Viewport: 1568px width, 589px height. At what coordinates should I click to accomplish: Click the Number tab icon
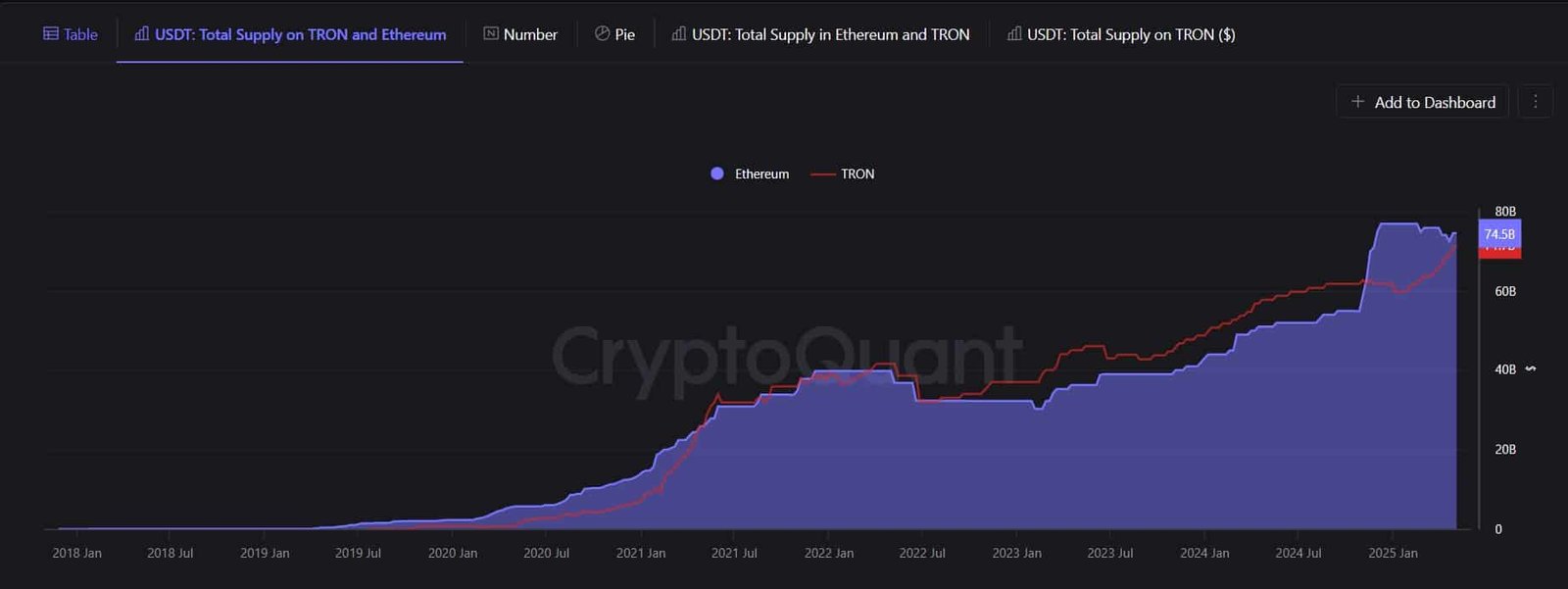491,34
